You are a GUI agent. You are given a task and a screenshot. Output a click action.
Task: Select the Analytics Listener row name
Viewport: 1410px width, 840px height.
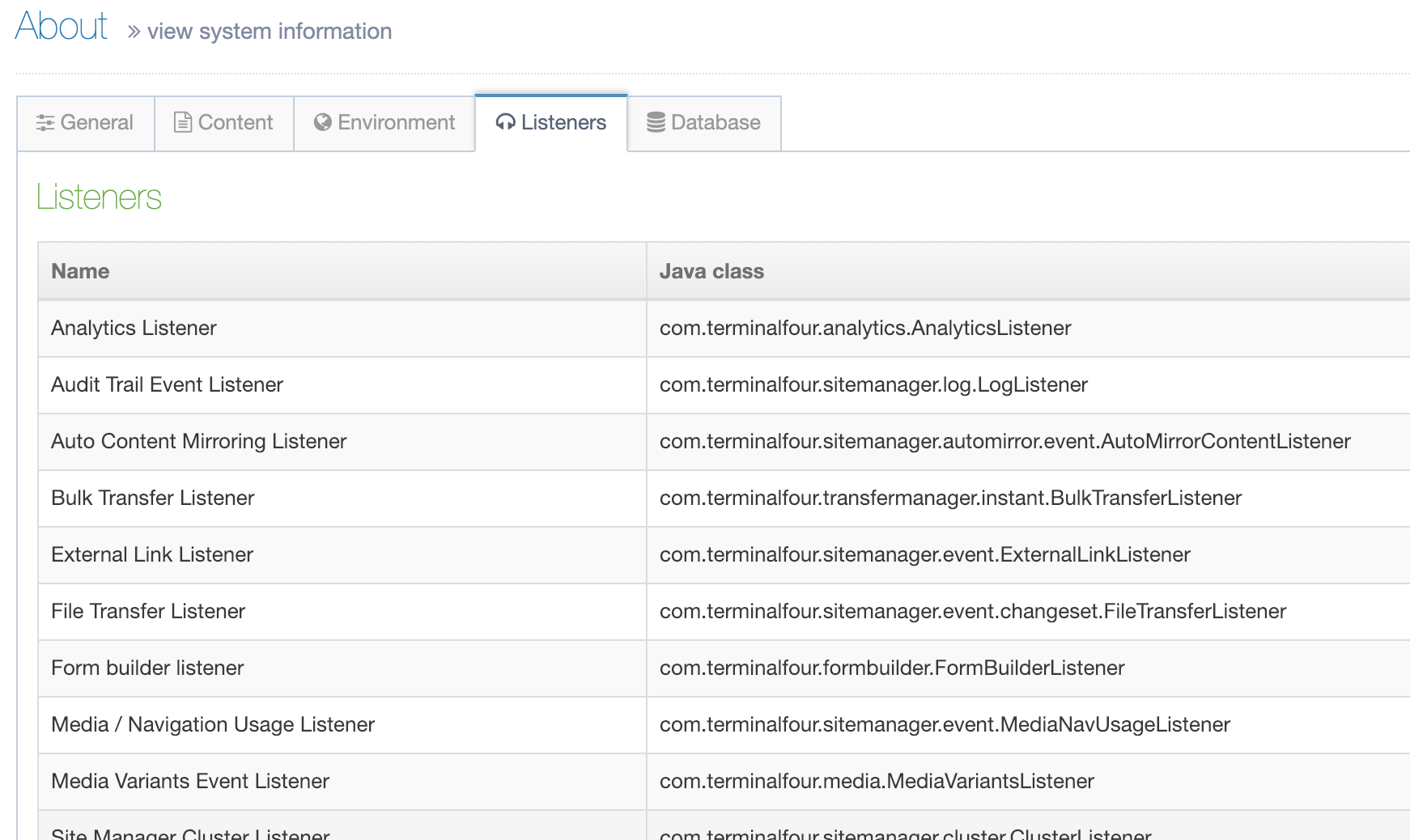(134, 328)
